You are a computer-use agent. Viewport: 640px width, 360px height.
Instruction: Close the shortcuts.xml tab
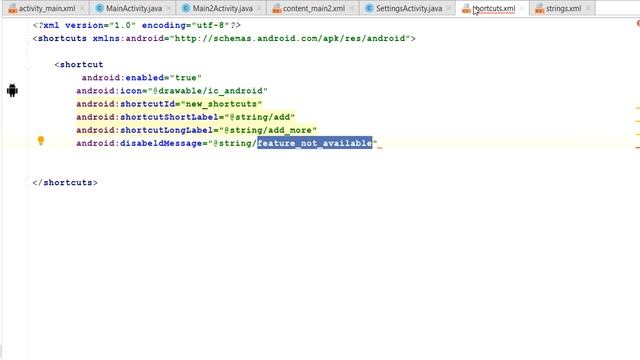point(522,8)
